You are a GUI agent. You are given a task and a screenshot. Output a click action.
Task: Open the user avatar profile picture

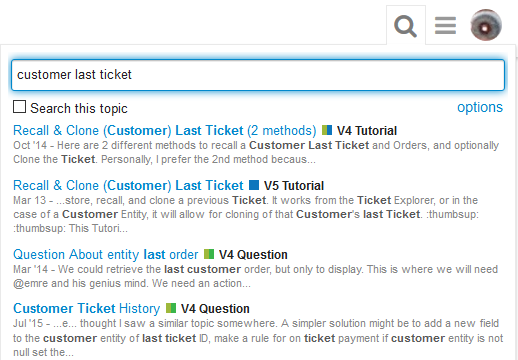(x=486, y=25)
